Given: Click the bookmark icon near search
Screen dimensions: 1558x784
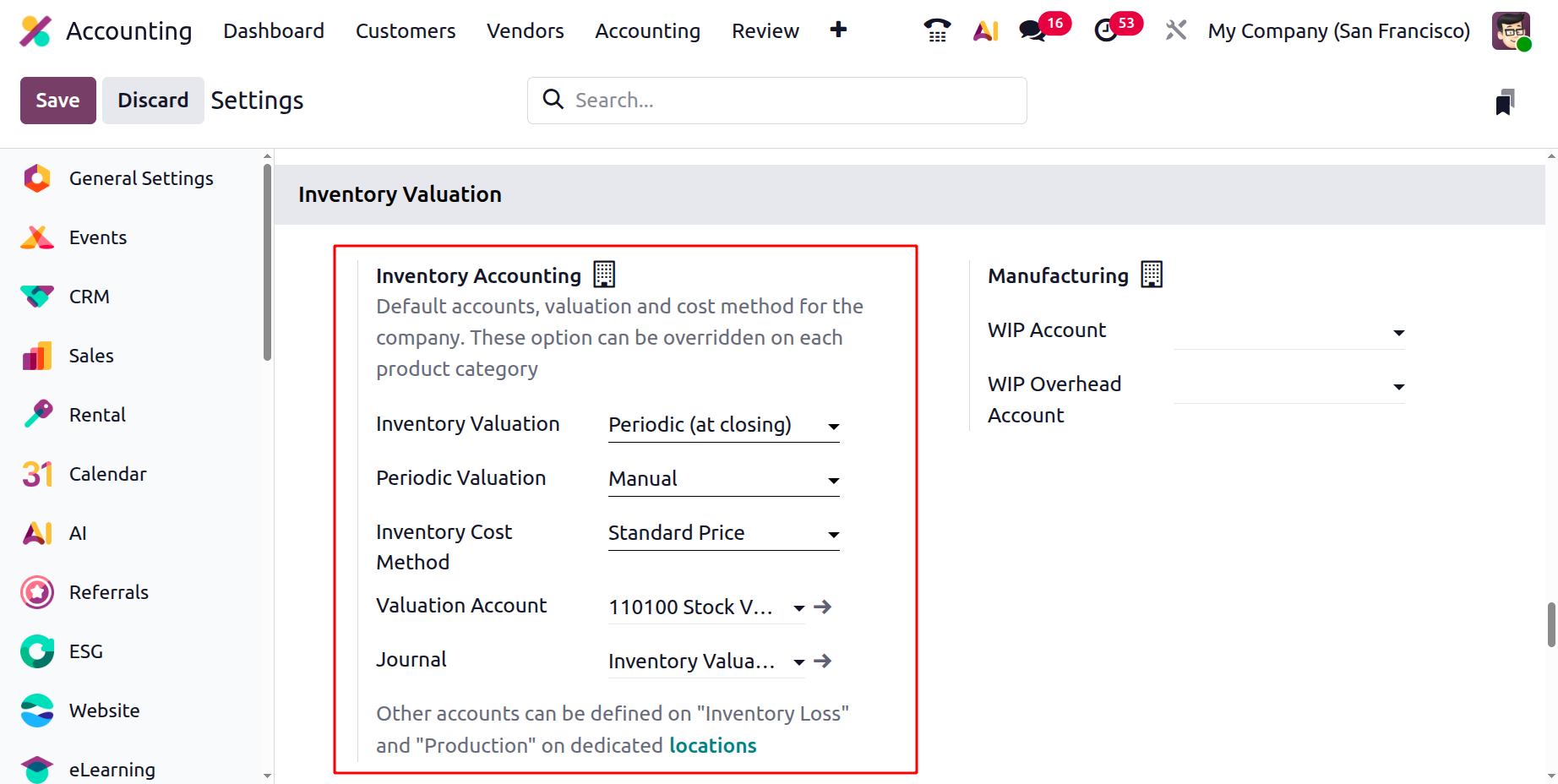Looking at the screenshot, I should coord(1505,101).
